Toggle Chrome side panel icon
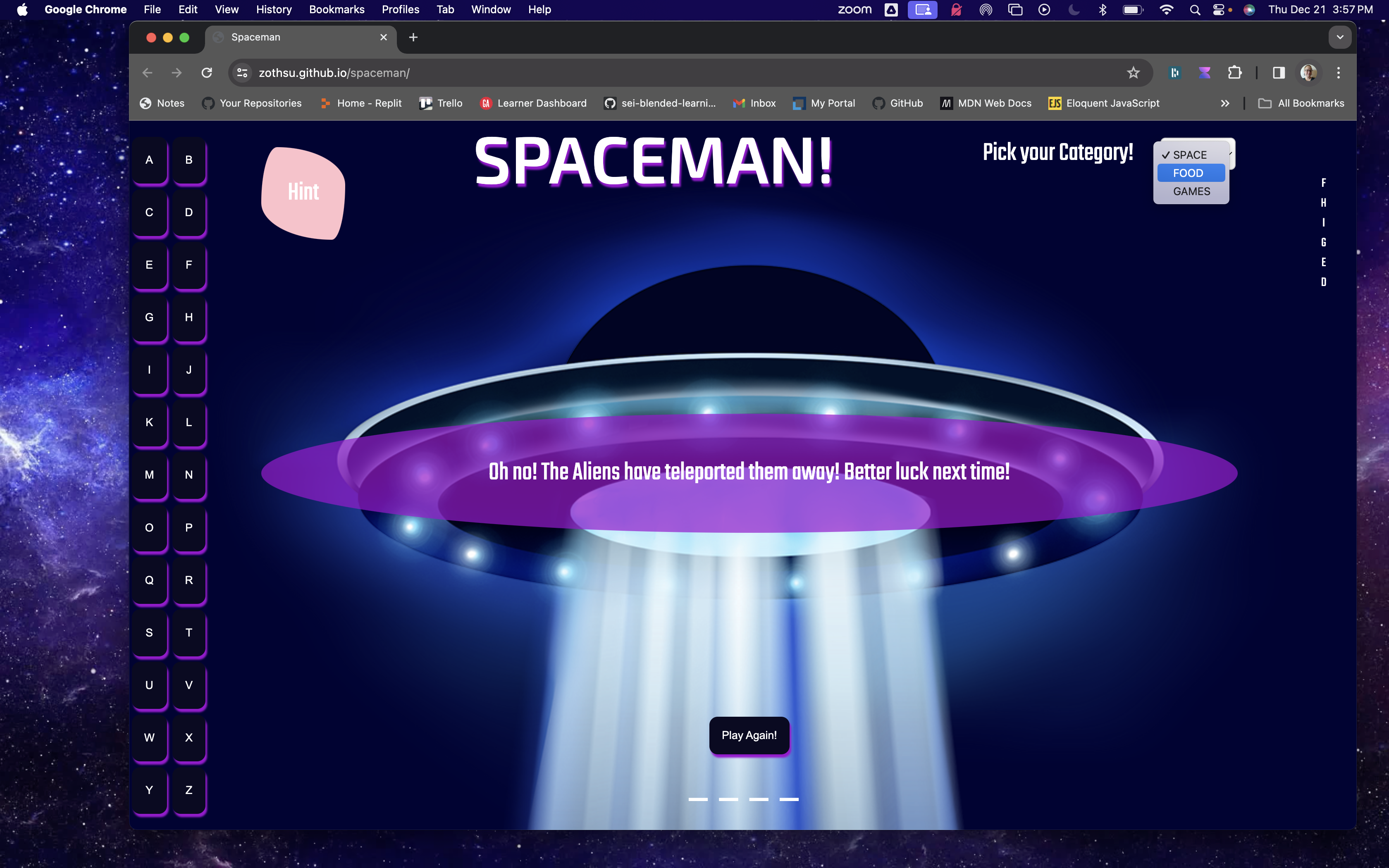Screen dimensions: 1389x868 point(1279,73)
